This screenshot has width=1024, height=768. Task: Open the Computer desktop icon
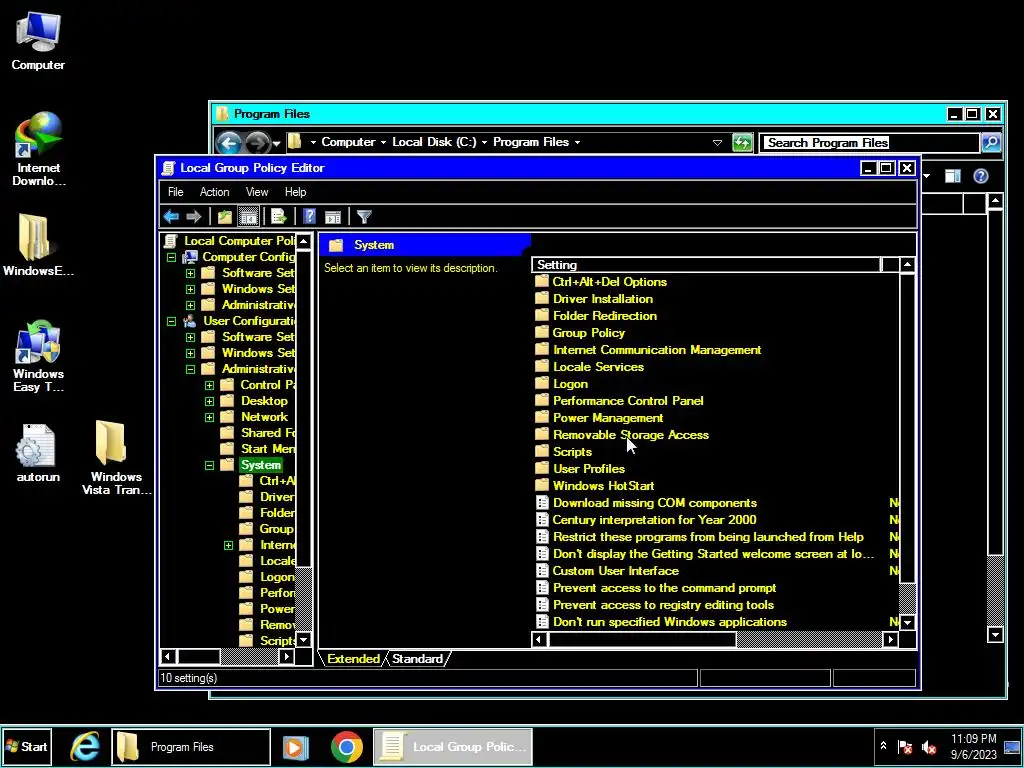(x=38, y=40)
